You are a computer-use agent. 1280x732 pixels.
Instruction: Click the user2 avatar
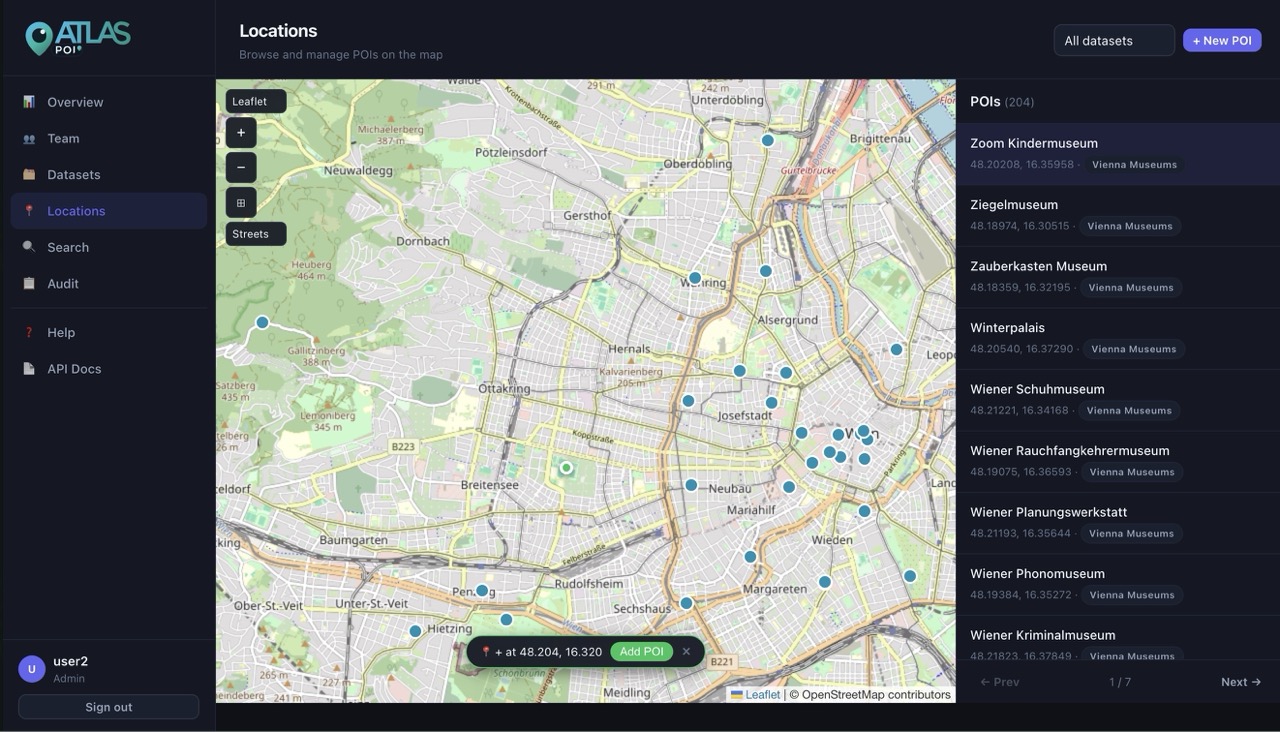(32, 669)
